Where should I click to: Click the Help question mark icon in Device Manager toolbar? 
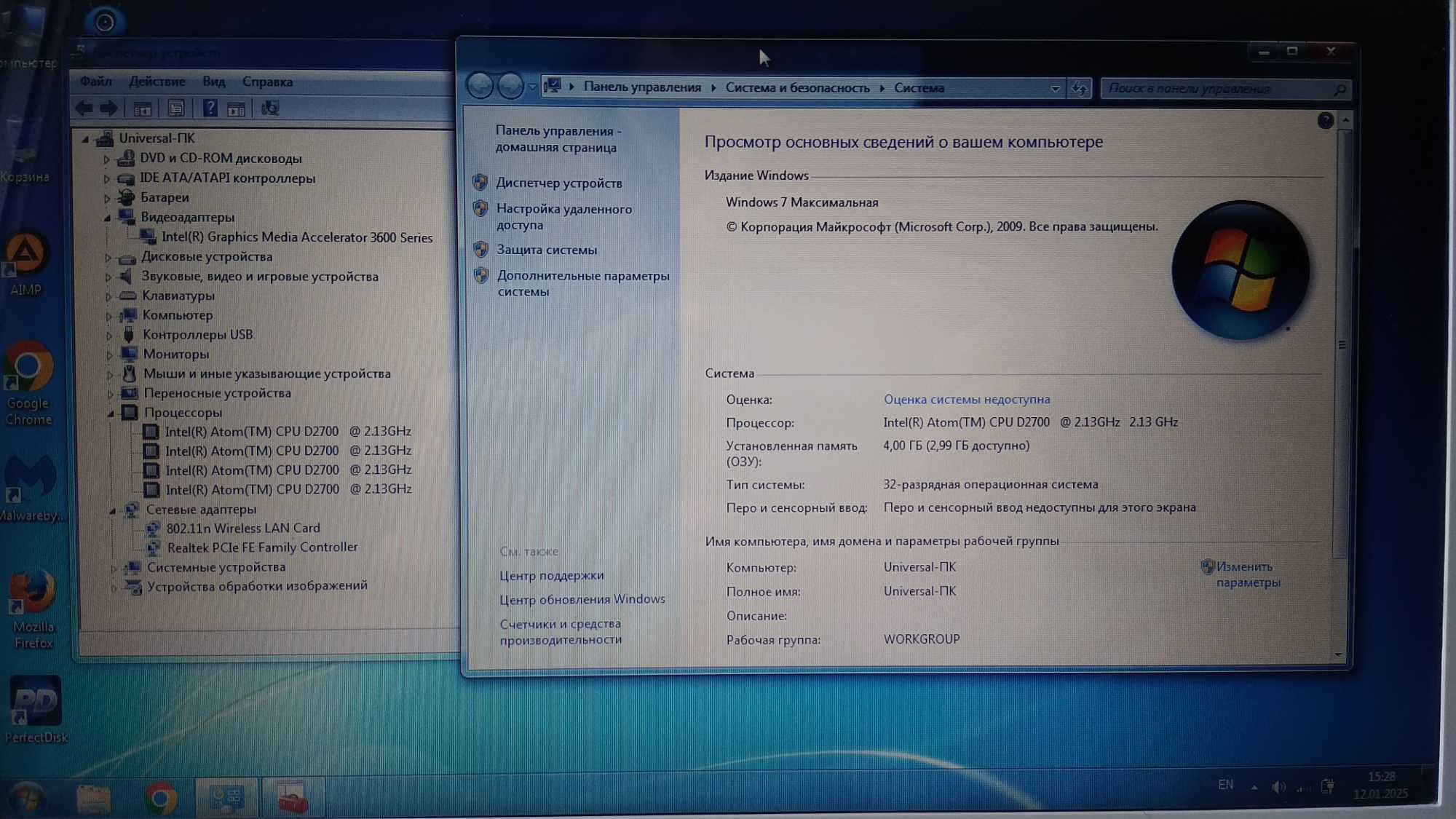[210, 108]
